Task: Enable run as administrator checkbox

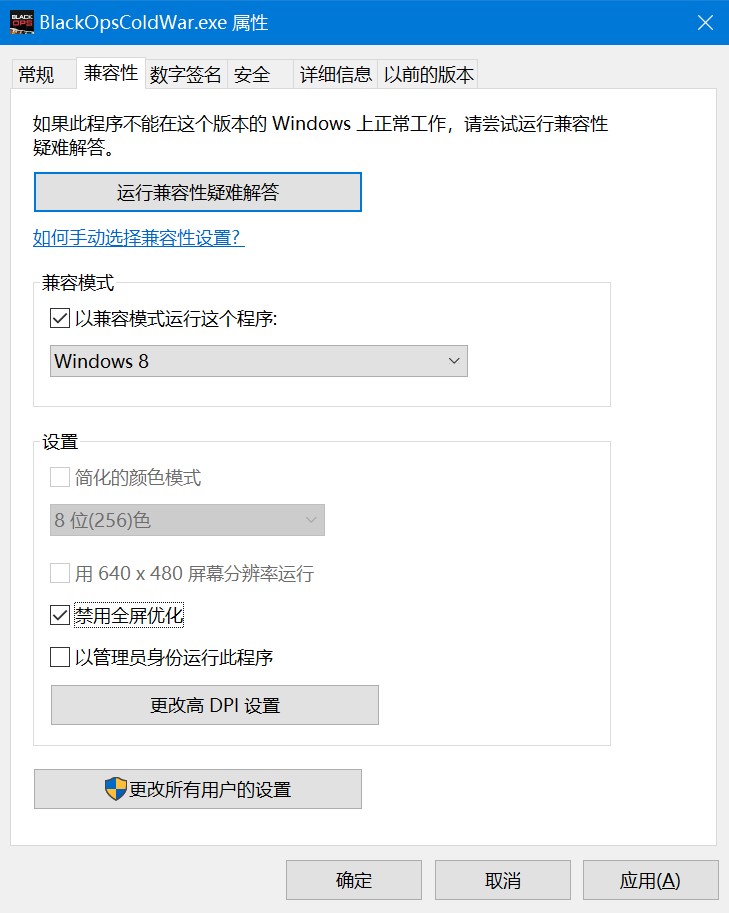Action: coord(60,657)
